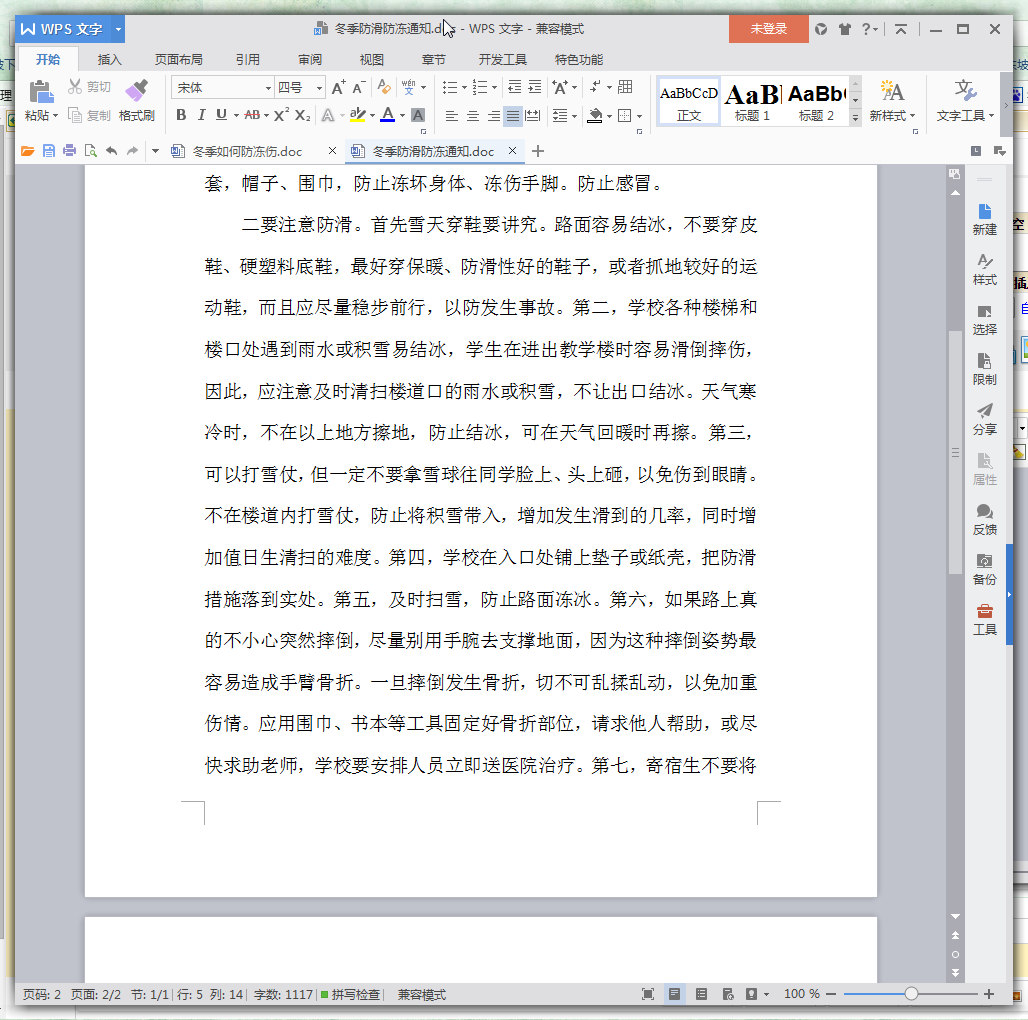Expand the numbered list dropdown arrow
Screen dimensions: 1028x1020
[494, 88]
